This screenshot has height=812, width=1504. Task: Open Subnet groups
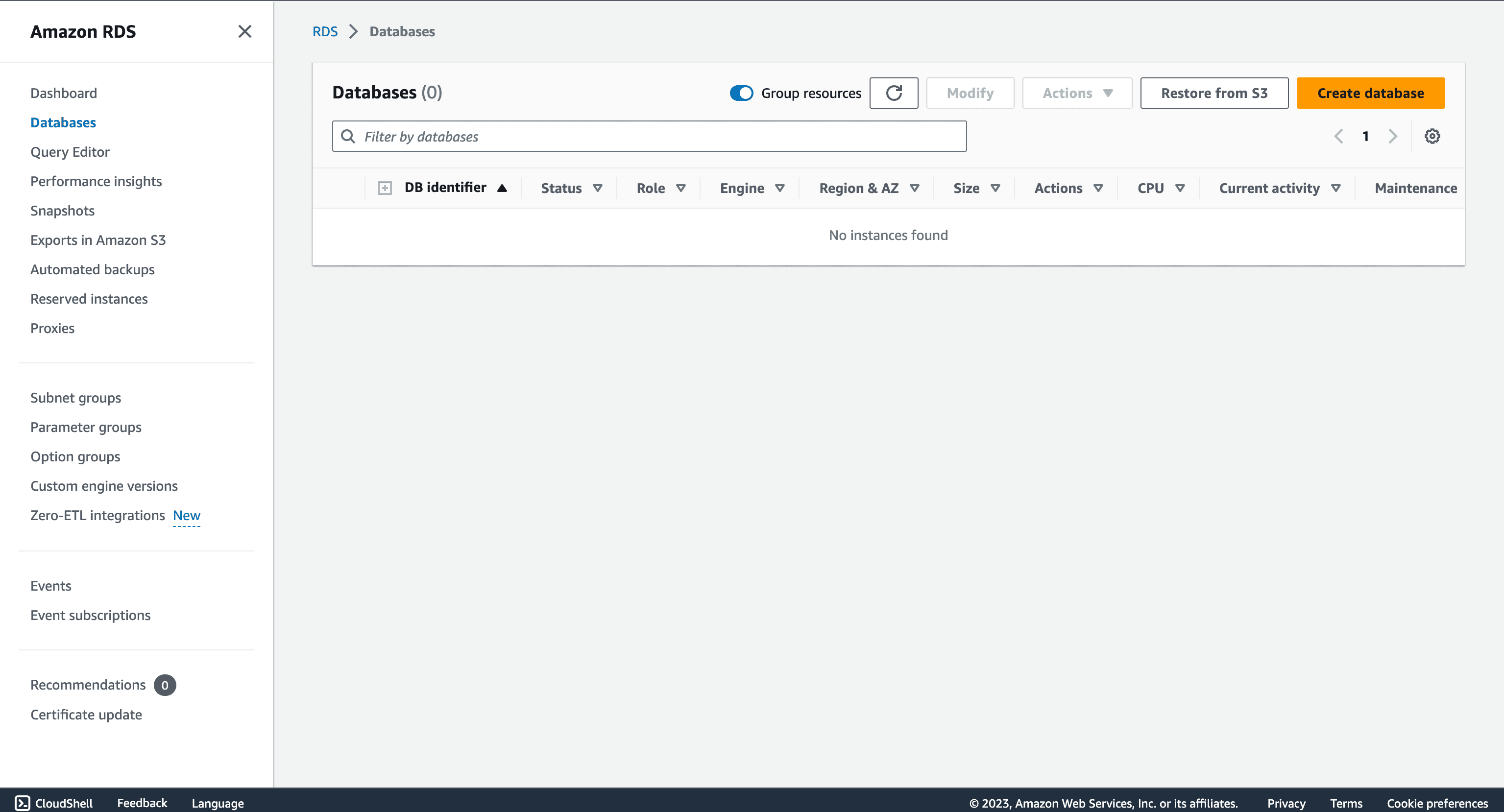pos(76,398)
